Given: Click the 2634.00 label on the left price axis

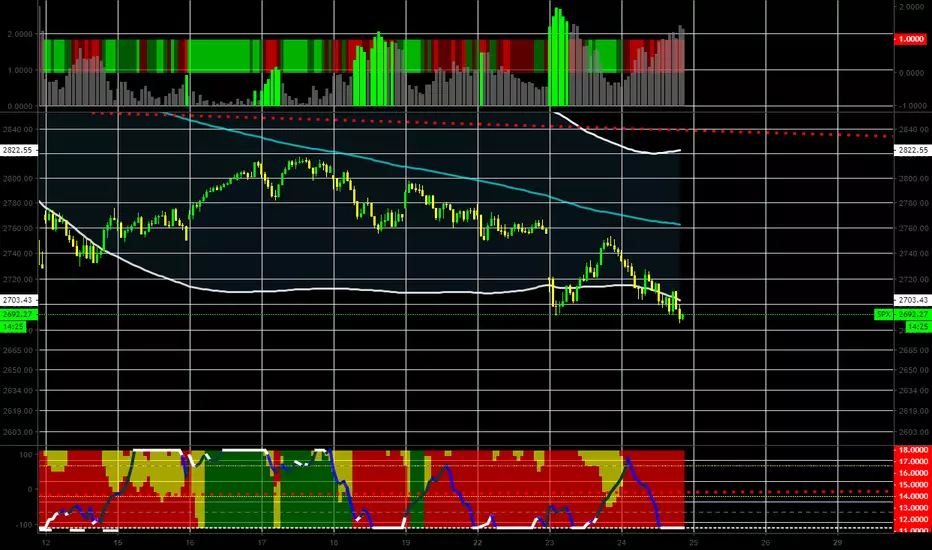Looking at the screenshot, I should click(x=18, y=391).
